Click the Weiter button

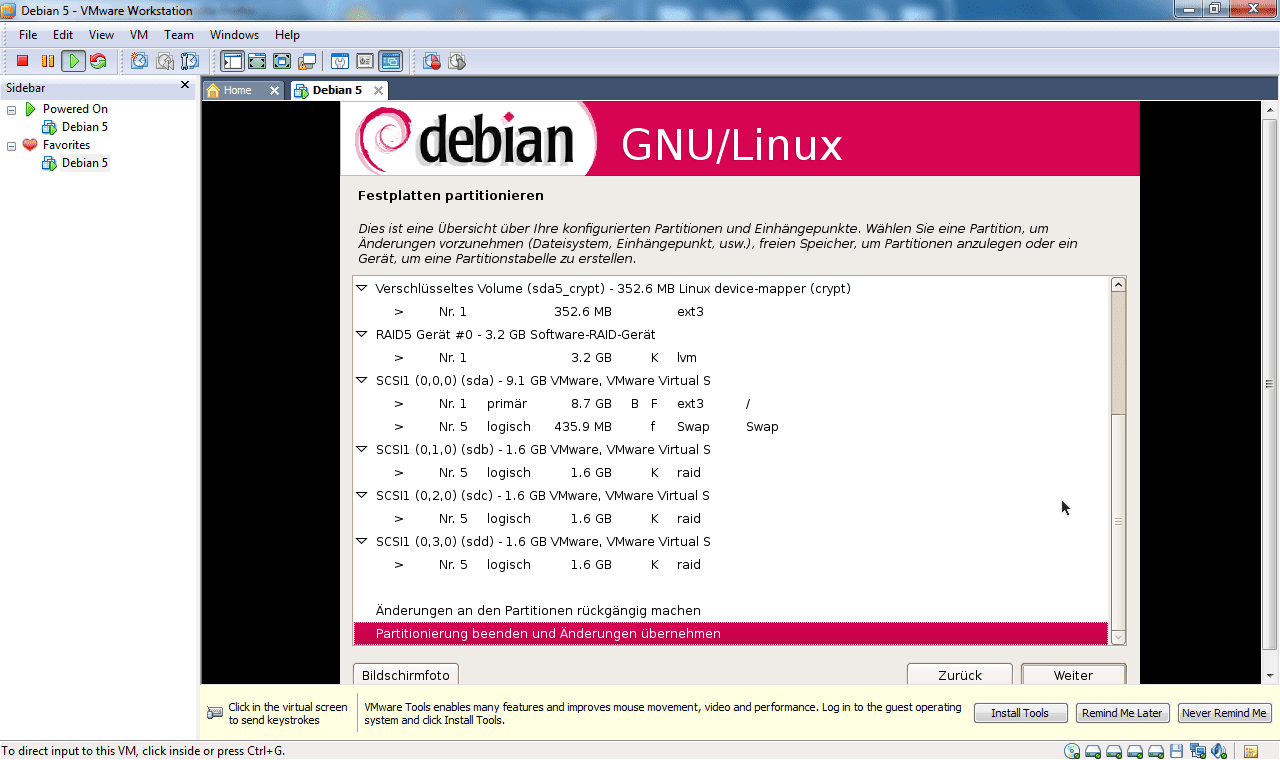coord(1073,675)
